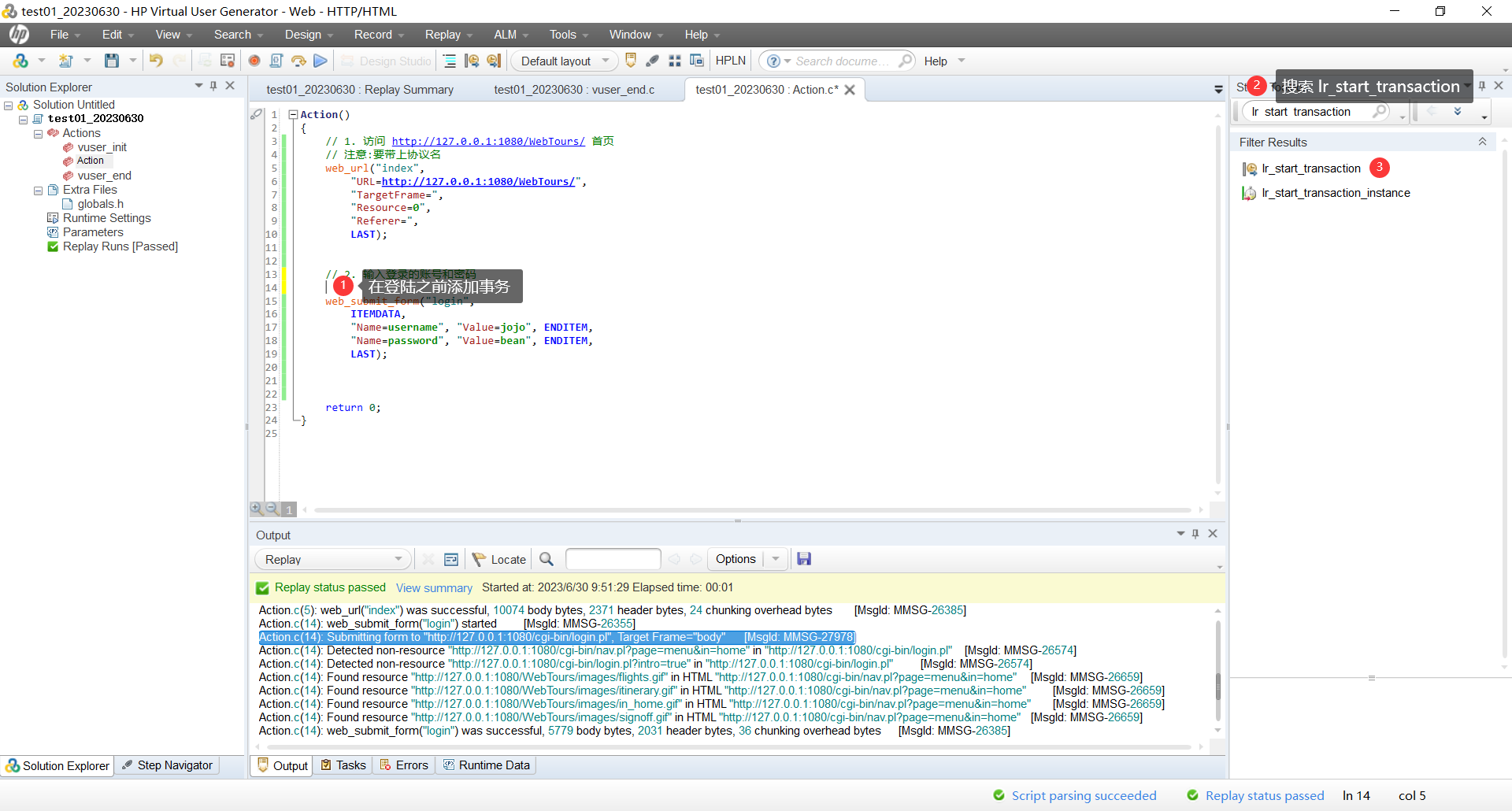1512x811 pixels.
Task: Click the bookmark shield icon beside Default layout
Action: click(630, 61)
